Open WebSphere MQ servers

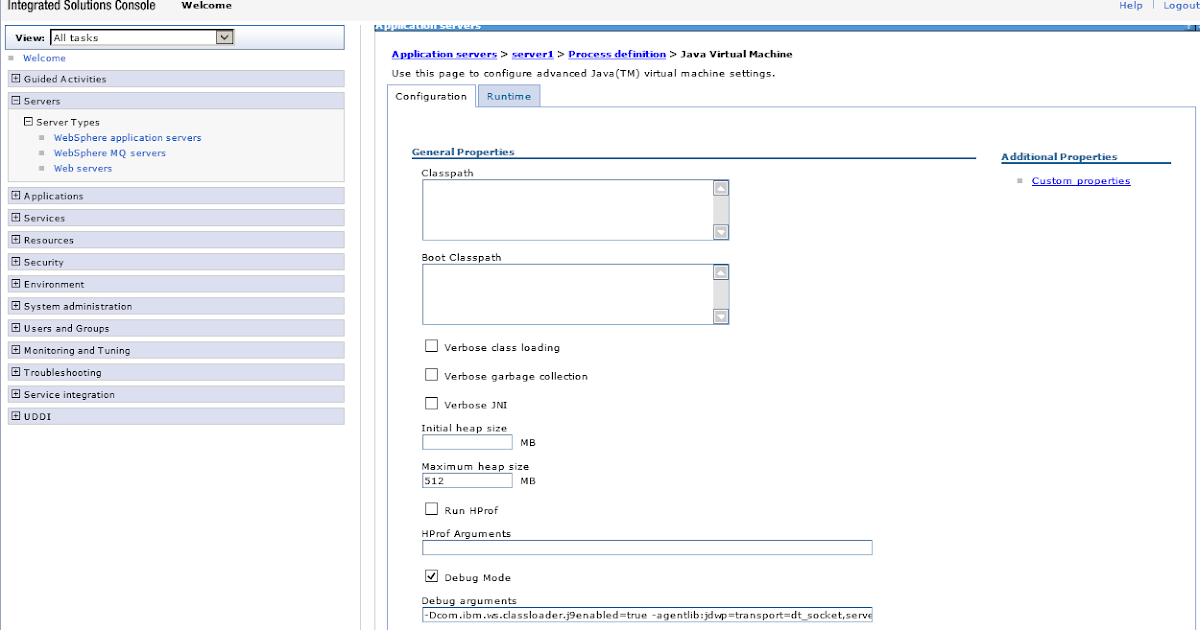click(x=110, y=152)
